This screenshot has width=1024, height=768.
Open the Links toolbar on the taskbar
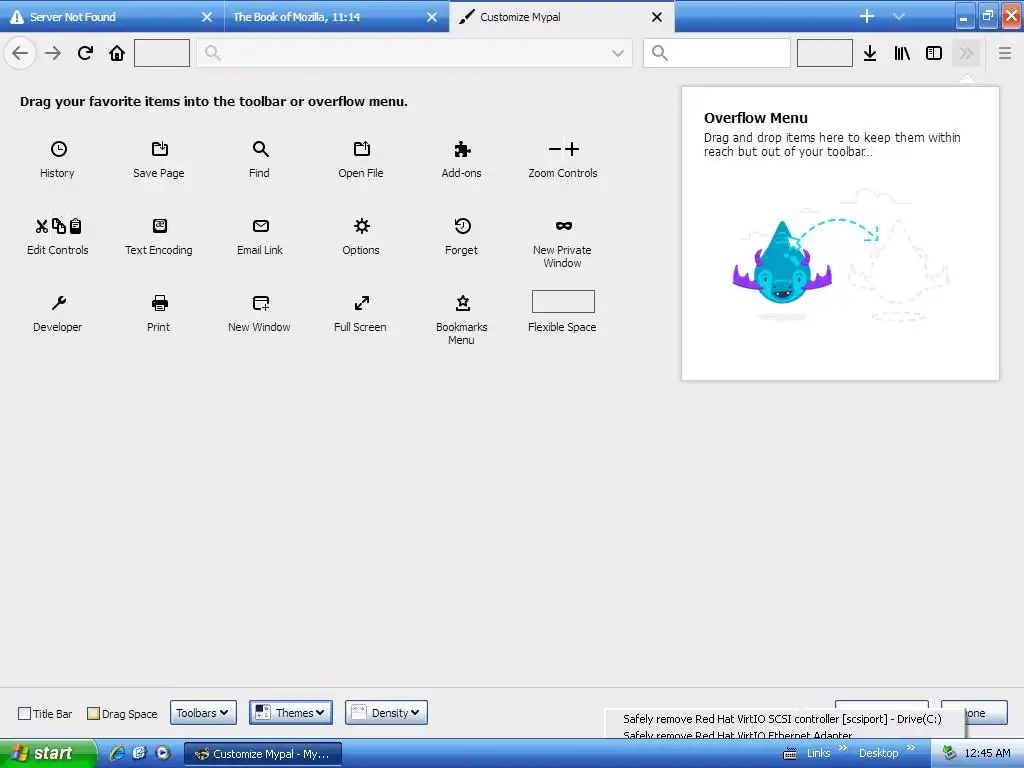(818, 753)
